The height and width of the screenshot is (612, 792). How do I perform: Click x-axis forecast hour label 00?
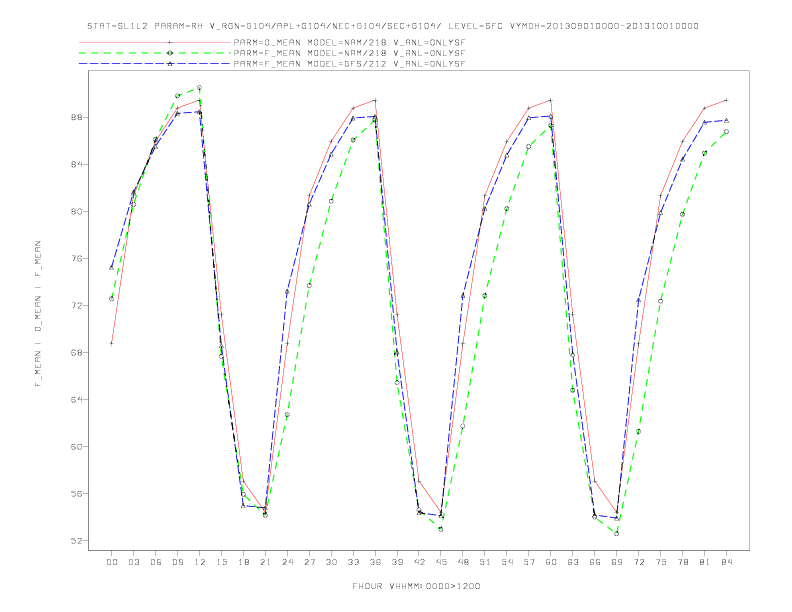click(112, 562)
